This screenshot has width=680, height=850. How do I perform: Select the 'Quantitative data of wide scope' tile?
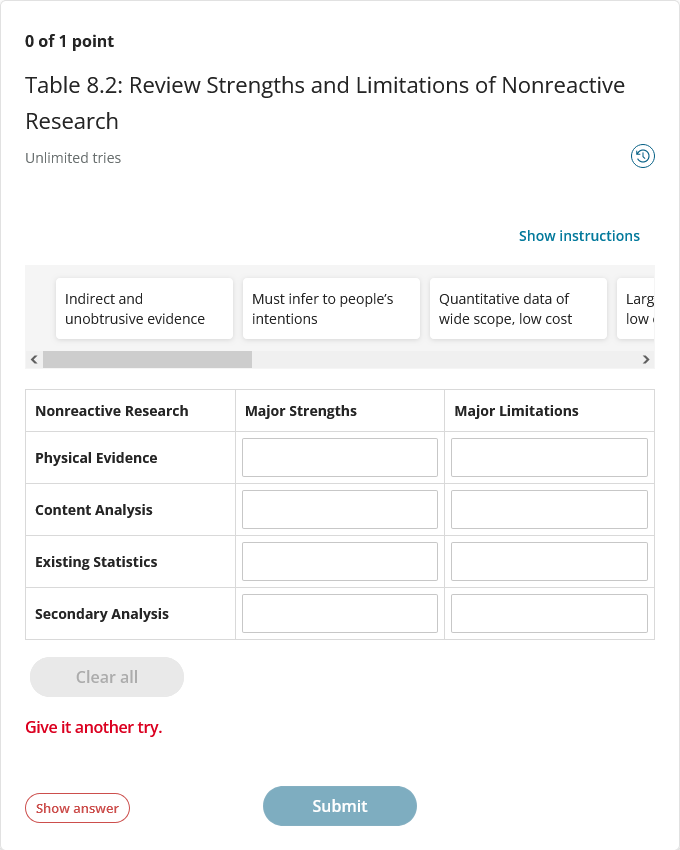[517, 308]
